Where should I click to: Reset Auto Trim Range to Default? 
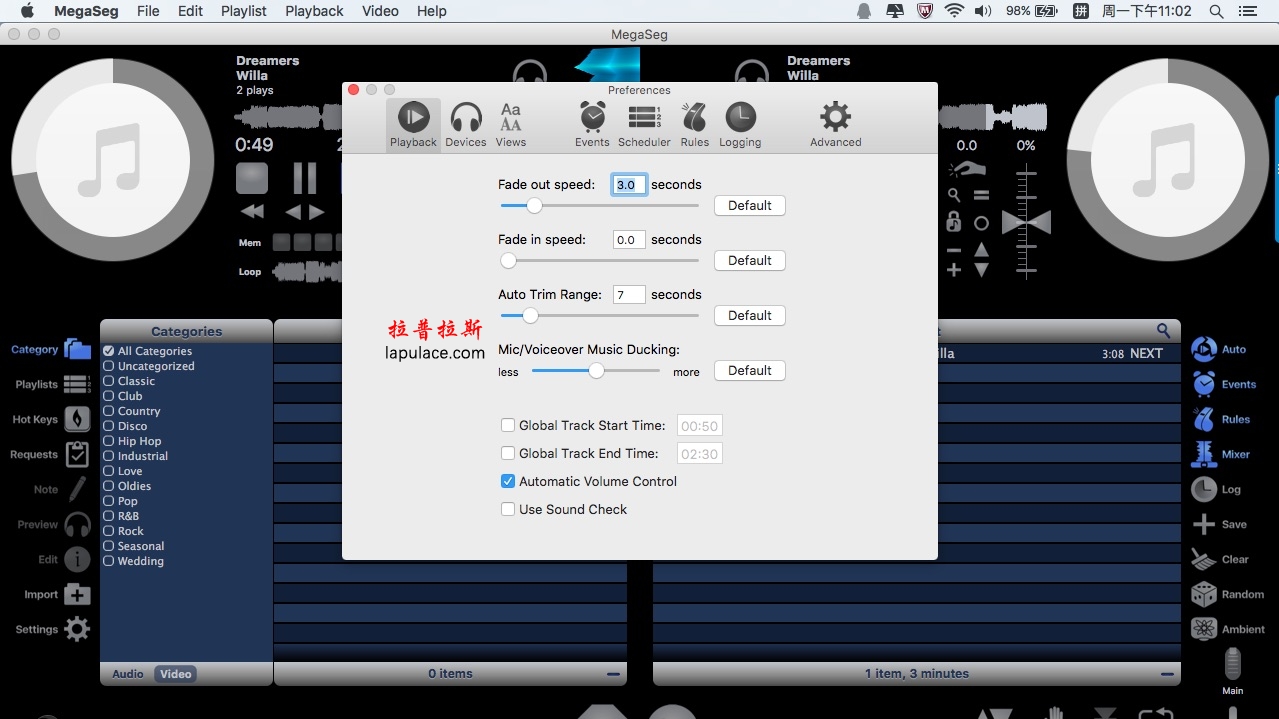(750, 316)
